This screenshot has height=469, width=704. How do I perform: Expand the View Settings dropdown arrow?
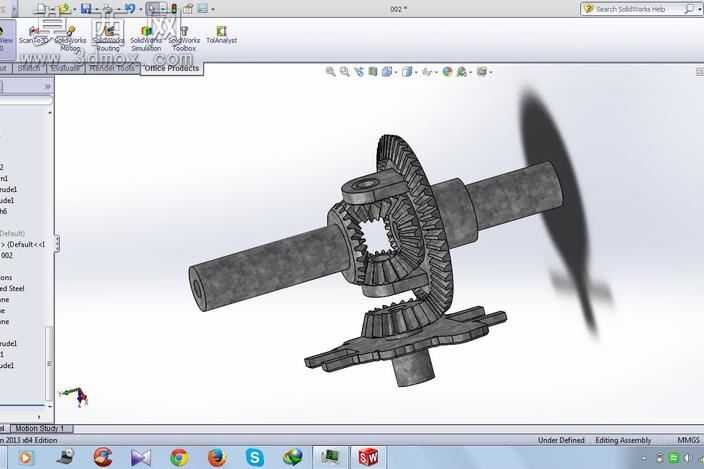491,72
